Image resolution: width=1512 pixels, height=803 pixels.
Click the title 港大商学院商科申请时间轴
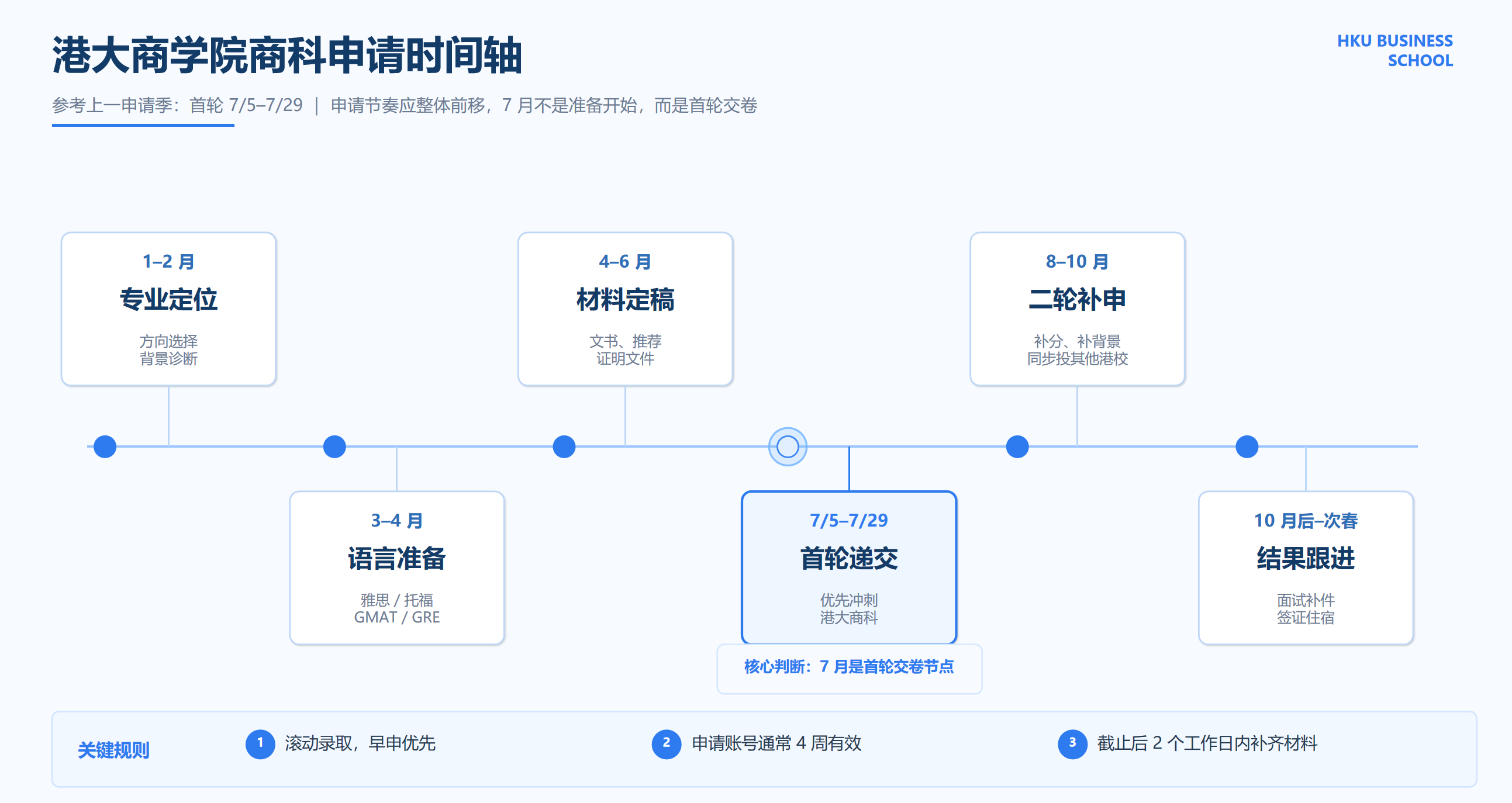point(287,56)
